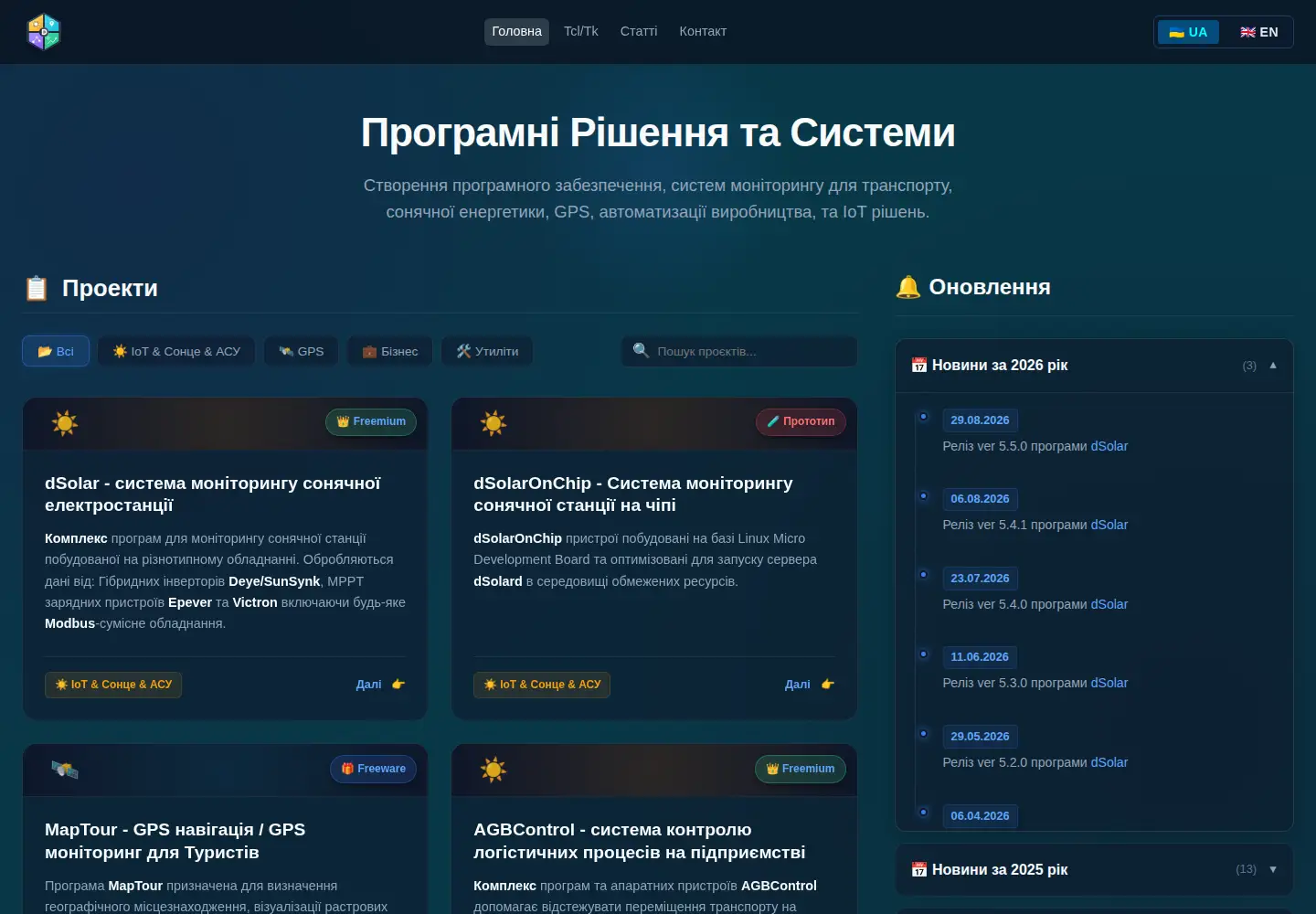Collapse the Новини за 2026 рік section
Screen dimensions: 1316x914
[x=1094, y=366]
